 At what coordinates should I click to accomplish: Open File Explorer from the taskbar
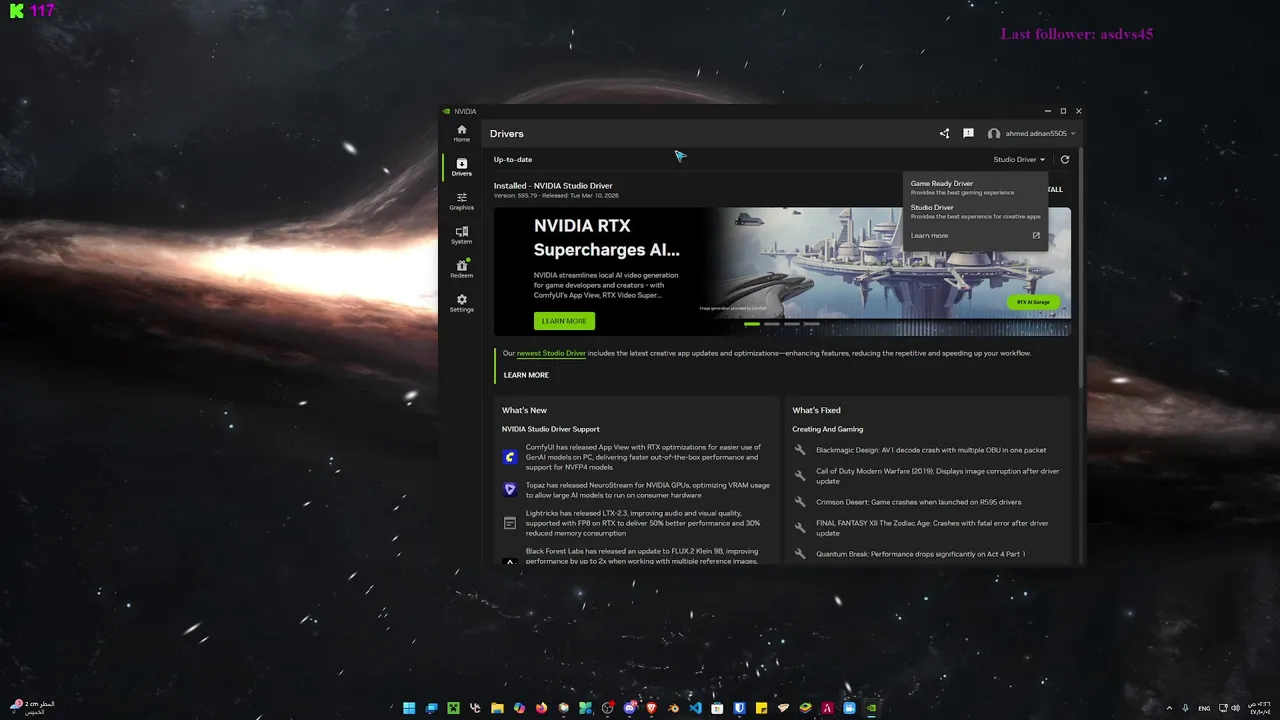[497, 708]
